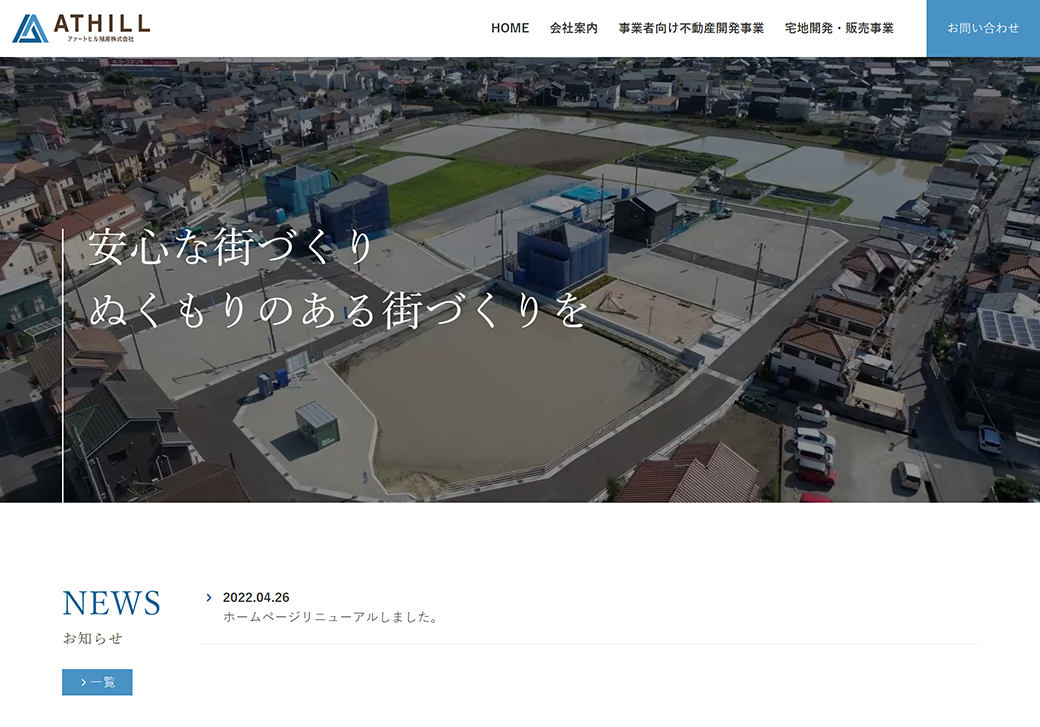Screen dimensions: 1040x727
Task: Click the 2022.04.26 date link
Action: click(x=255, y=595)
